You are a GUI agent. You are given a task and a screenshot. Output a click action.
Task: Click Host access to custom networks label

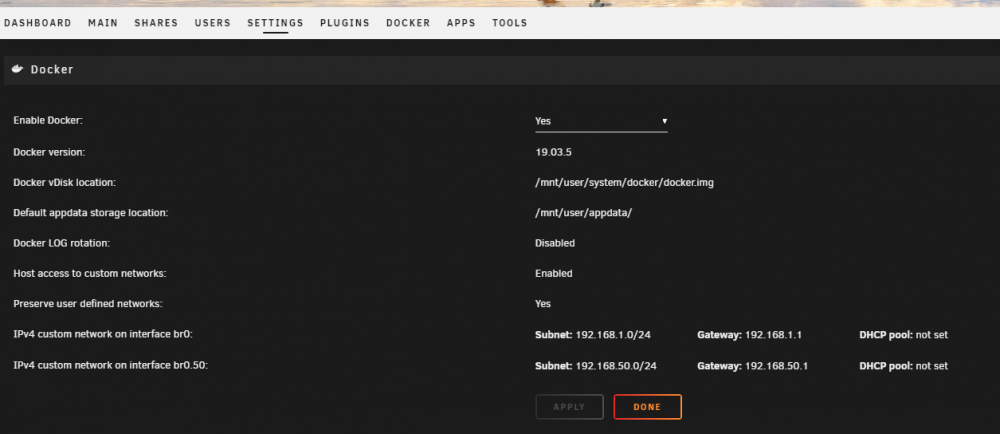(90, 273)
